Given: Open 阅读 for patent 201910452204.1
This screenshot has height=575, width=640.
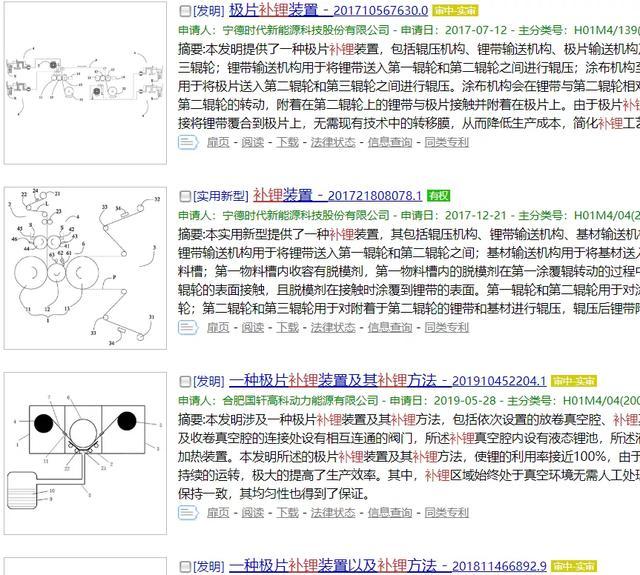Looking at the screenshot, I should (253, 512).
